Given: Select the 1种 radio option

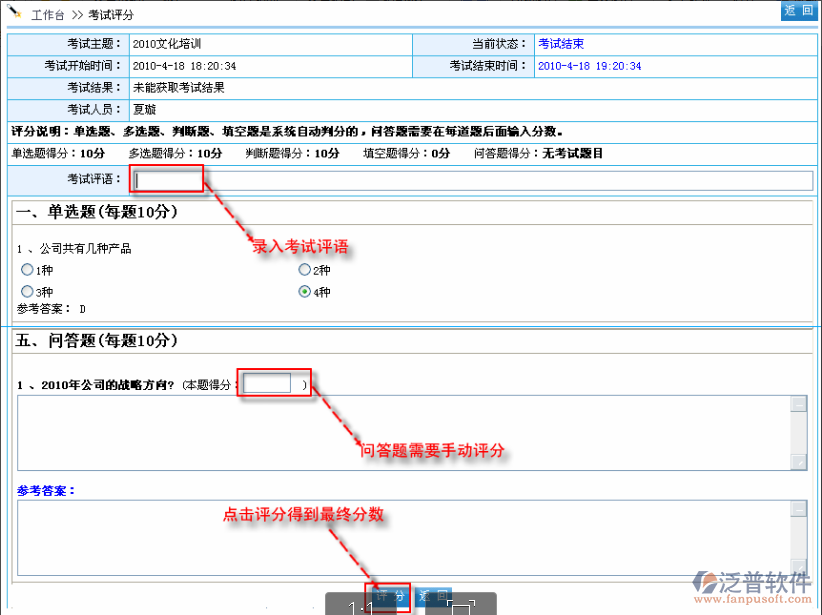Looking at the screenshot, I should [x=27, y=270].
